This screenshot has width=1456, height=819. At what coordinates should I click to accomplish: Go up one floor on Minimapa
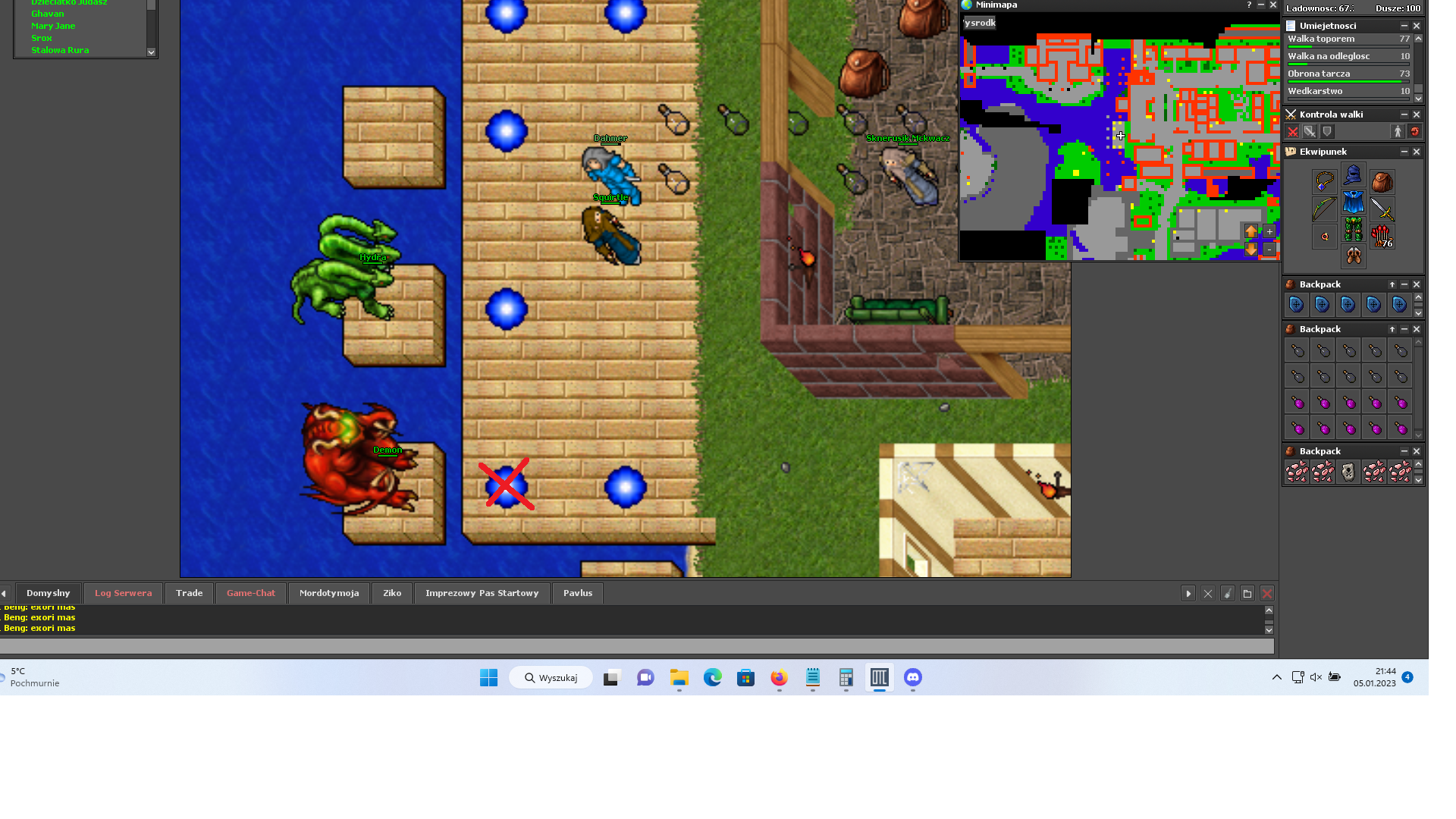(x=1251, y=231)
